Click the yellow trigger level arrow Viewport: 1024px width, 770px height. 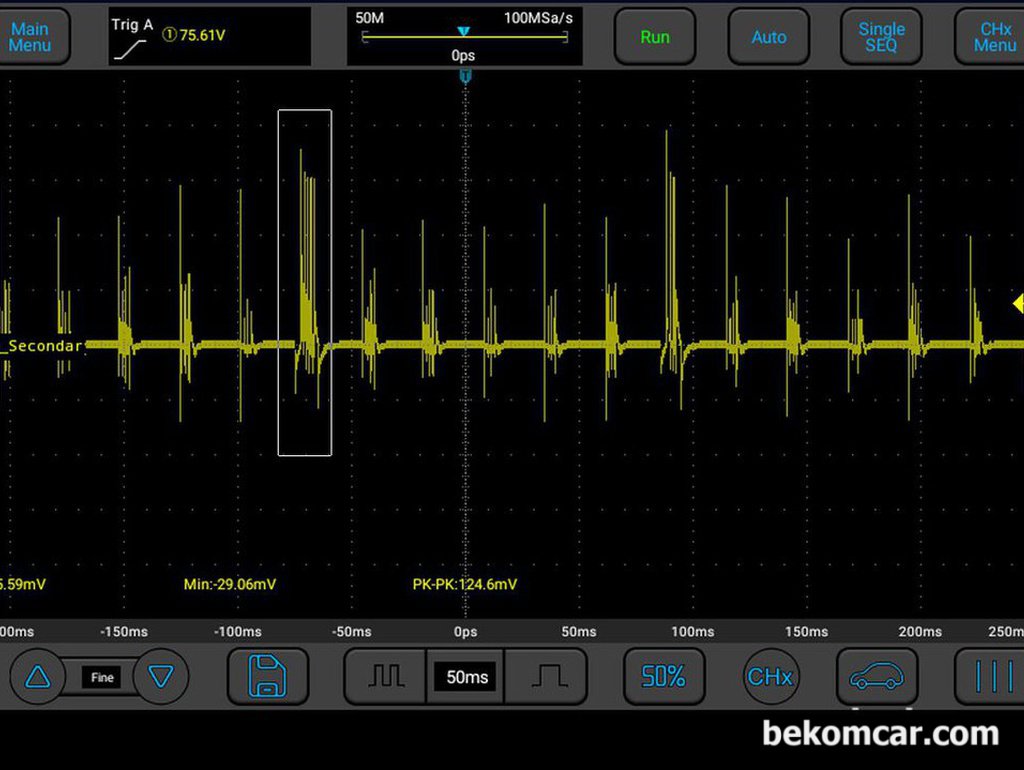(x=1017, y=303)
